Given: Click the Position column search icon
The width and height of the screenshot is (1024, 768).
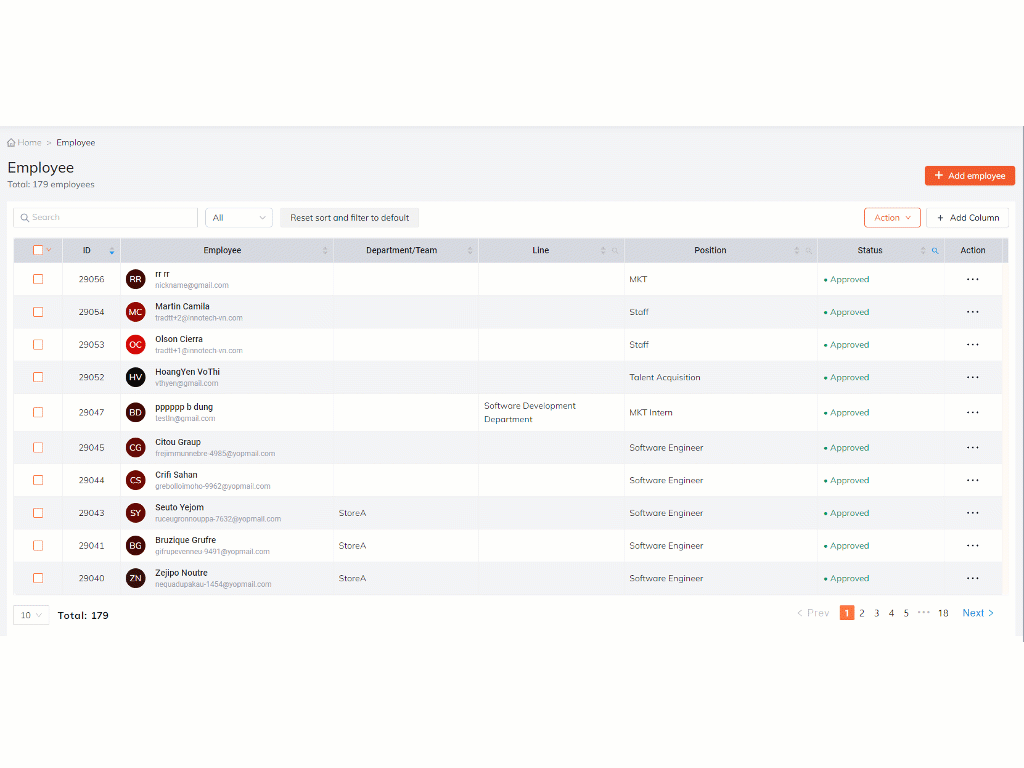Looking at the screenshot, I should [x=808, y=251].
